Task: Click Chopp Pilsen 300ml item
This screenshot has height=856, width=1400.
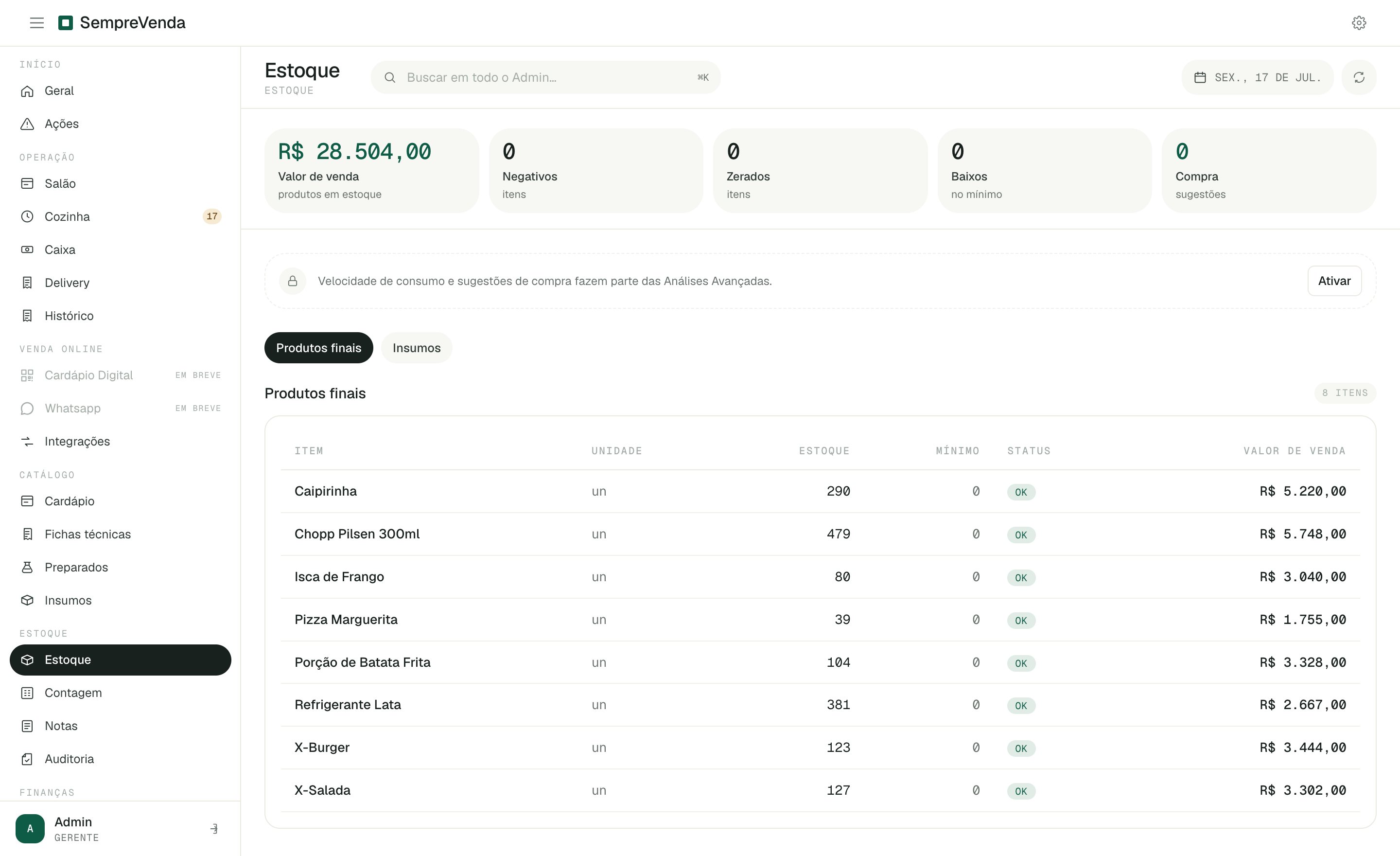Action: click(357, 535)
